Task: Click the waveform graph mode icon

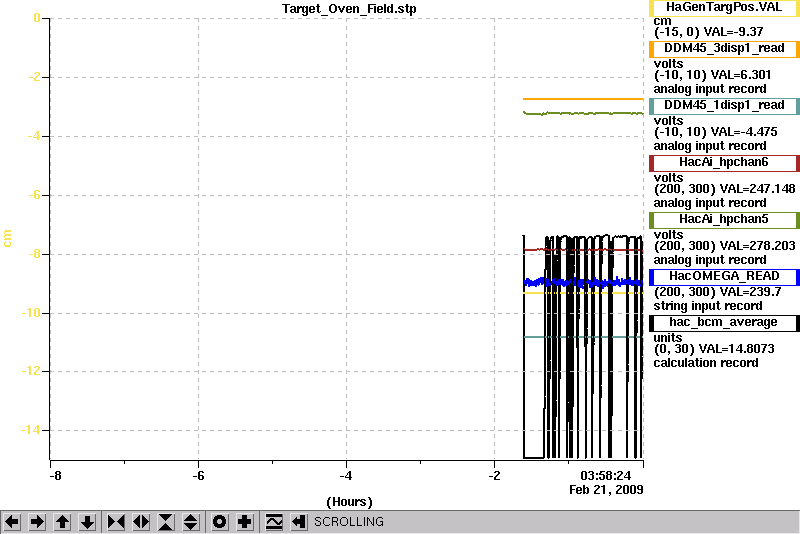Action: click(274, 522)
